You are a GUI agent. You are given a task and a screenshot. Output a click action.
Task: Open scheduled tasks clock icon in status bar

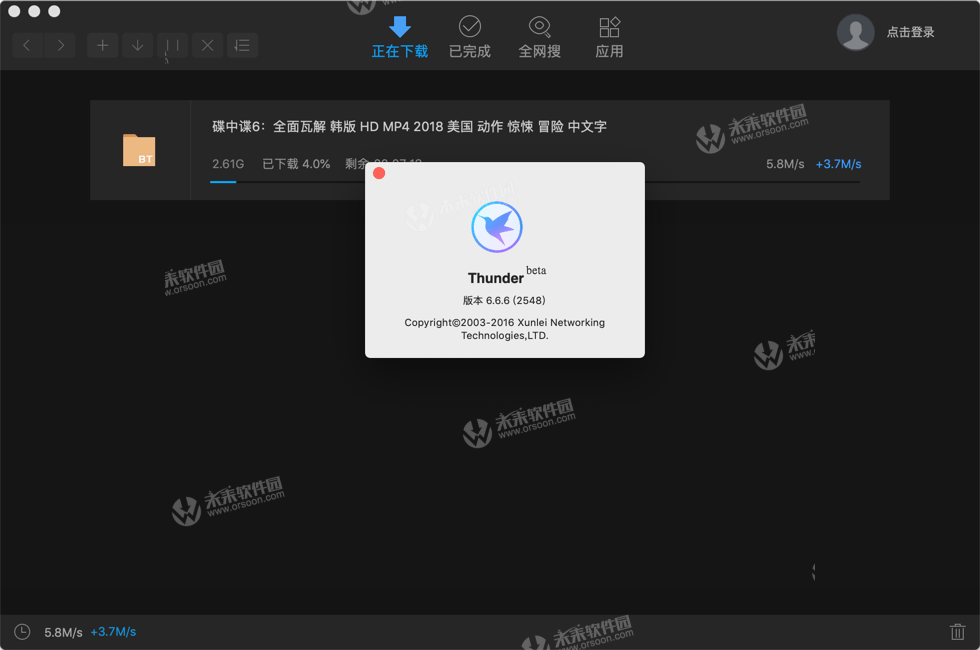pos(22,632)
